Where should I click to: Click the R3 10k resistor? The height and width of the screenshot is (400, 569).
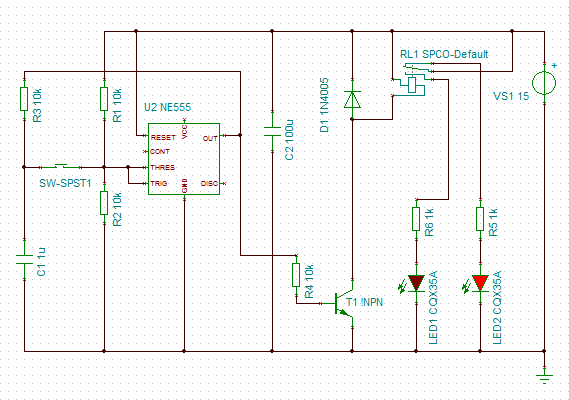coord(24,99)
